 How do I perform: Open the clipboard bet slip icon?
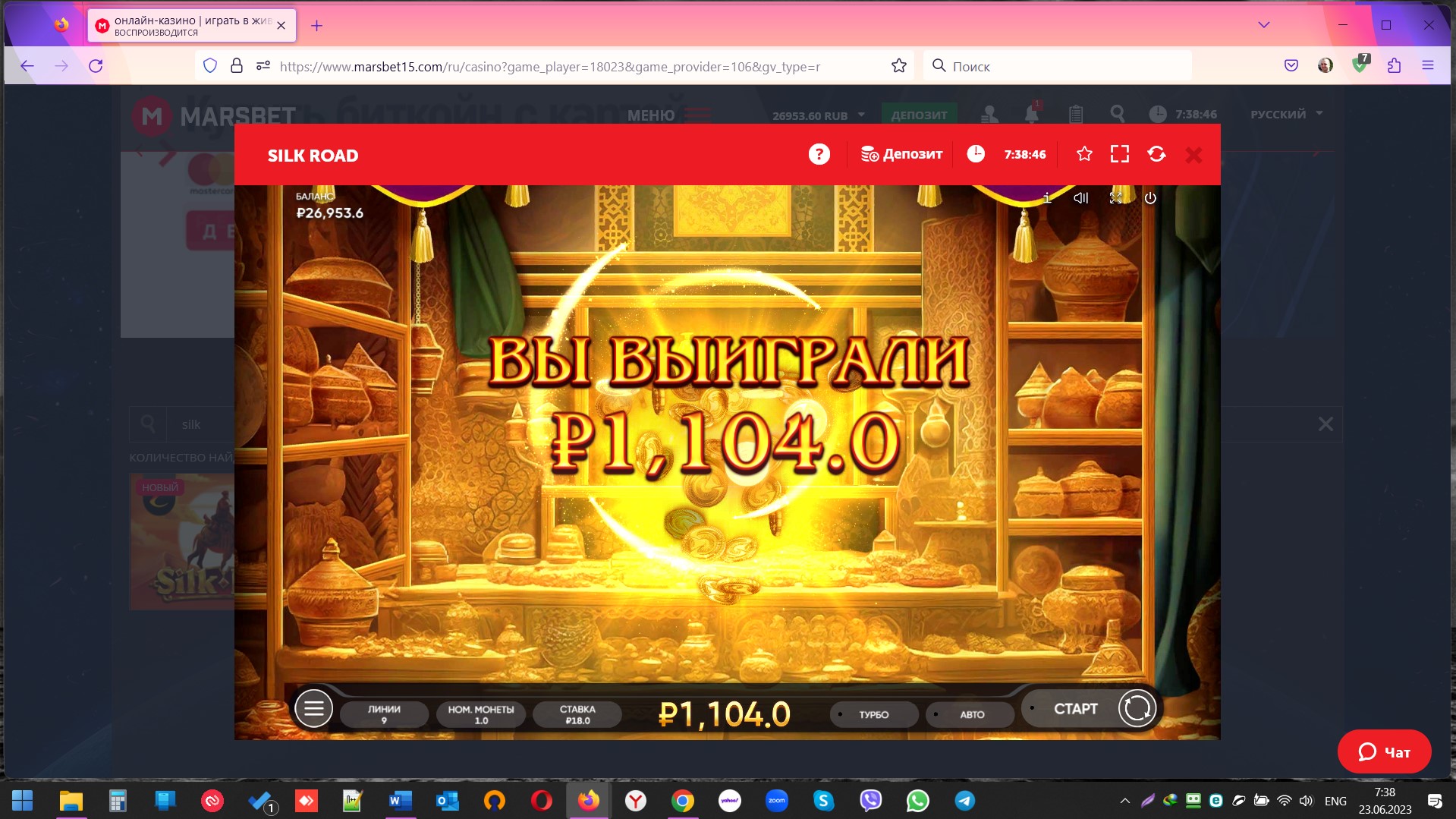1076,115
